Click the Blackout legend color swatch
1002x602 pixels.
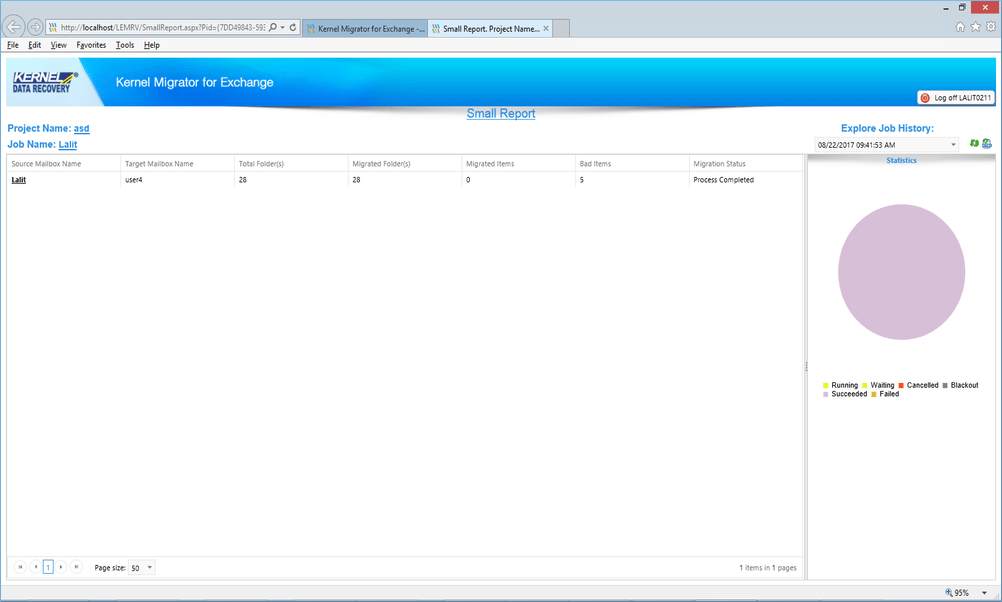(x=945, y=385)
